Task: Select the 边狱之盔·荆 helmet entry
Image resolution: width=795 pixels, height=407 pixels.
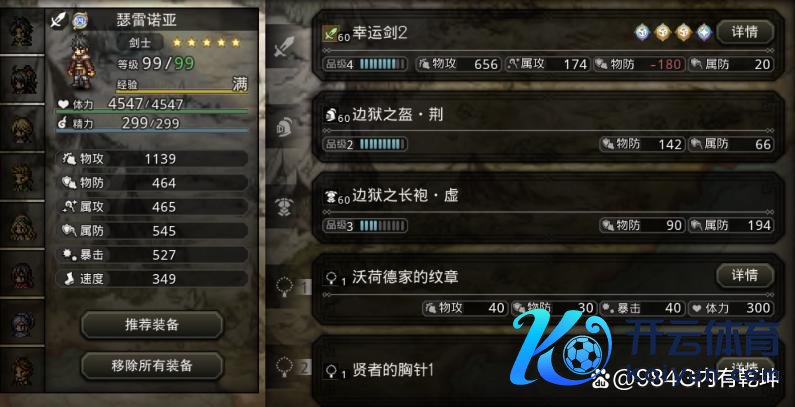Action: [548, 127]
